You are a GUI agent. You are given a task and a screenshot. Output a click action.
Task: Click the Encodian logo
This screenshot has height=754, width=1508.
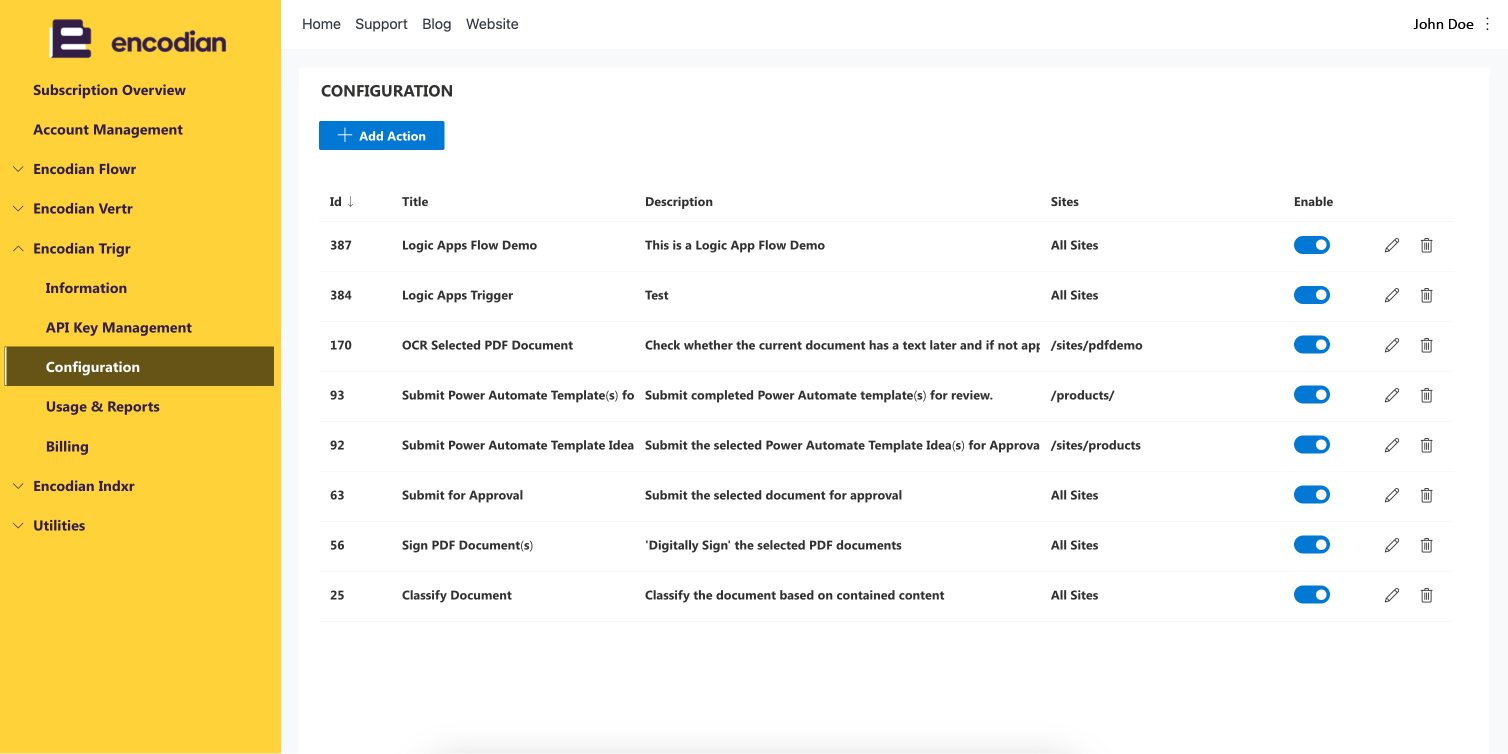pyautogui.click(x=138, y=40)
